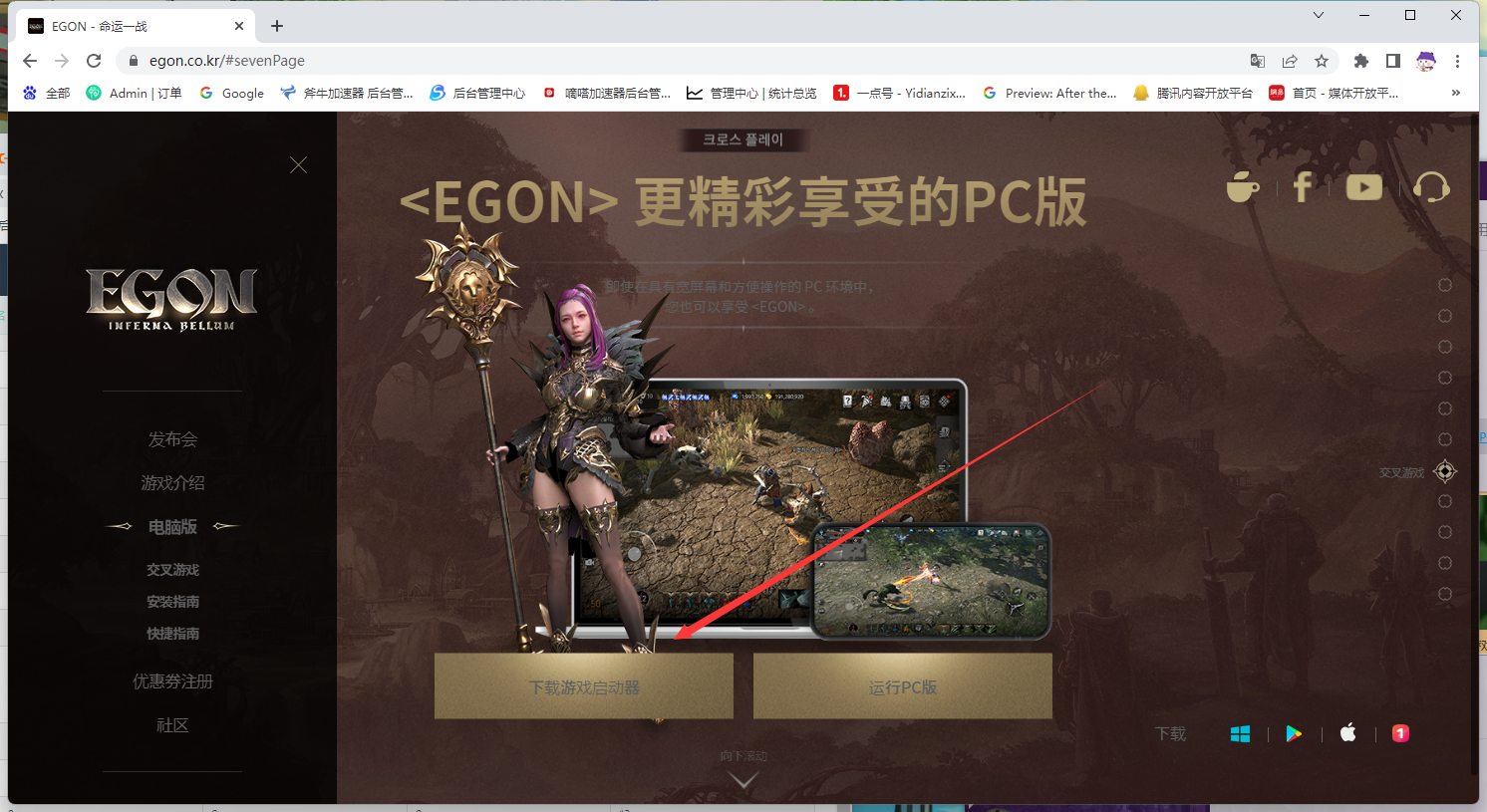1487x812 pixels.
Task: Open the Google Play store icon
Action: (x=1294, y=734)
